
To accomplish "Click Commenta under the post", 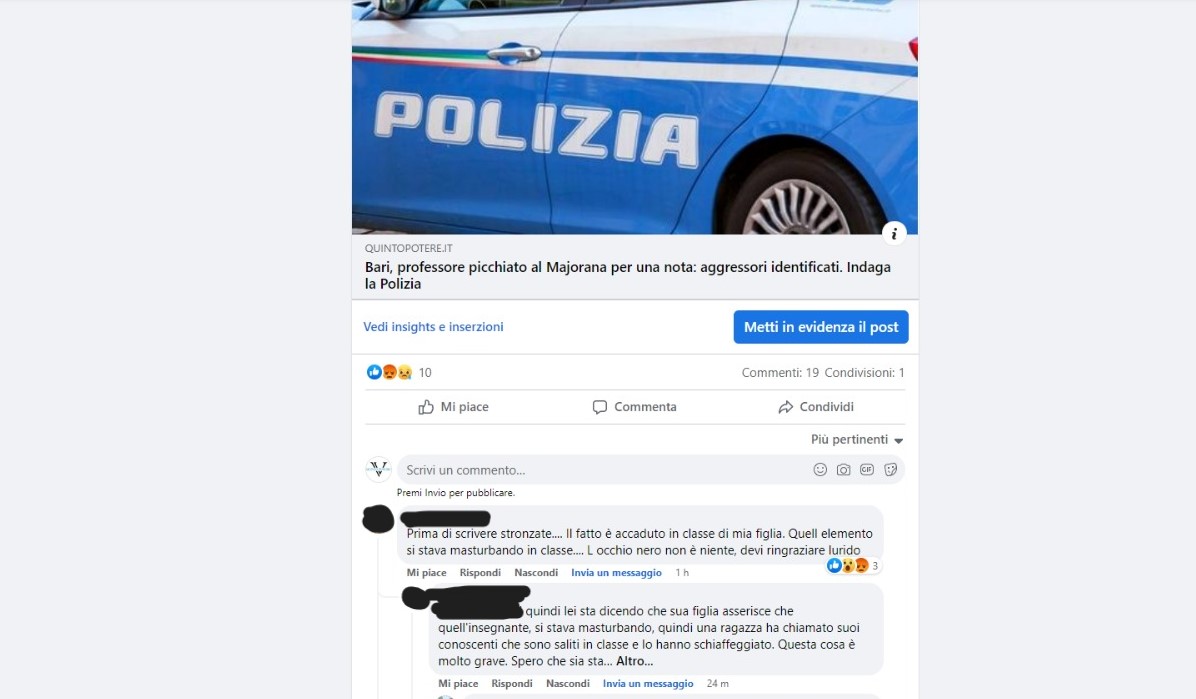I will [635, 407].
